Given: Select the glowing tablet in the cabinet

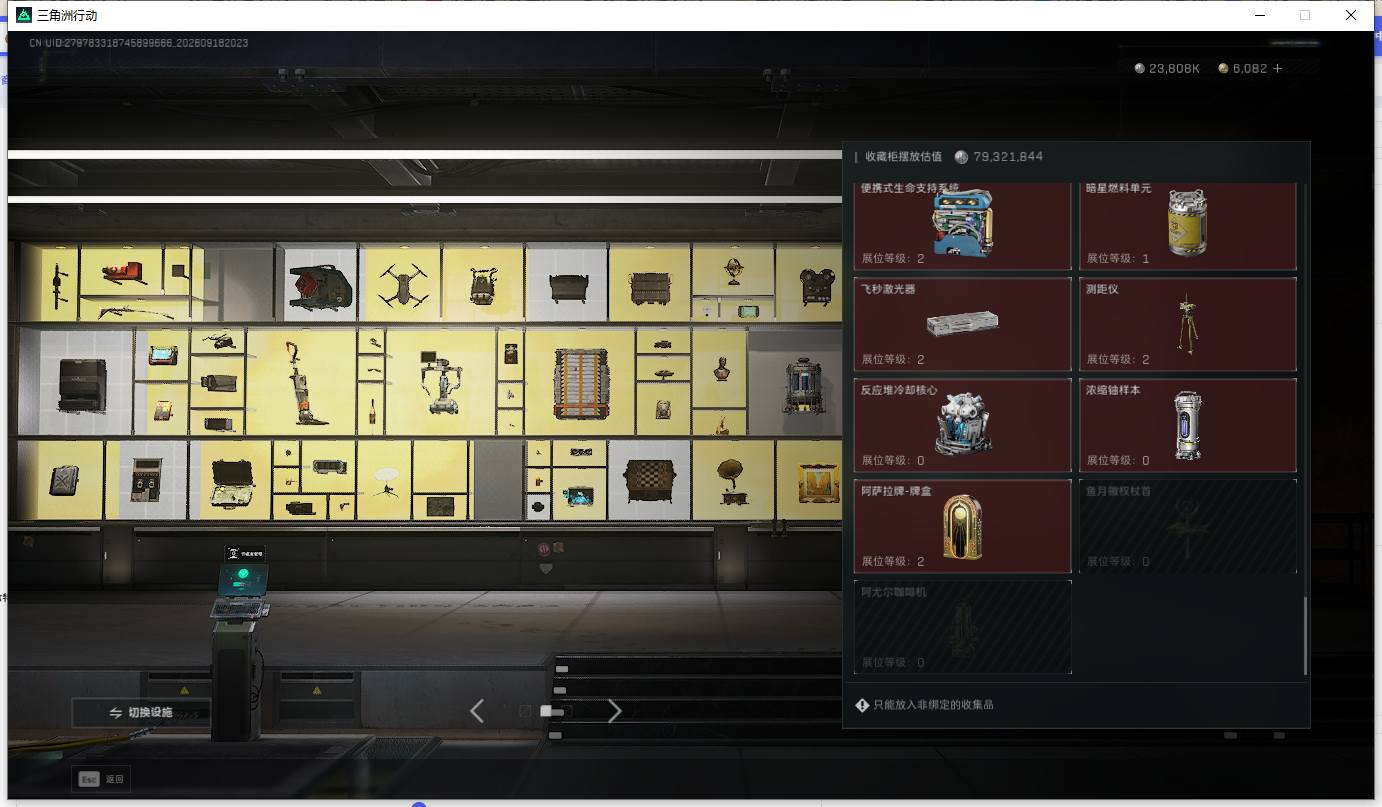Looking at the screenshot, I should 162,354.
